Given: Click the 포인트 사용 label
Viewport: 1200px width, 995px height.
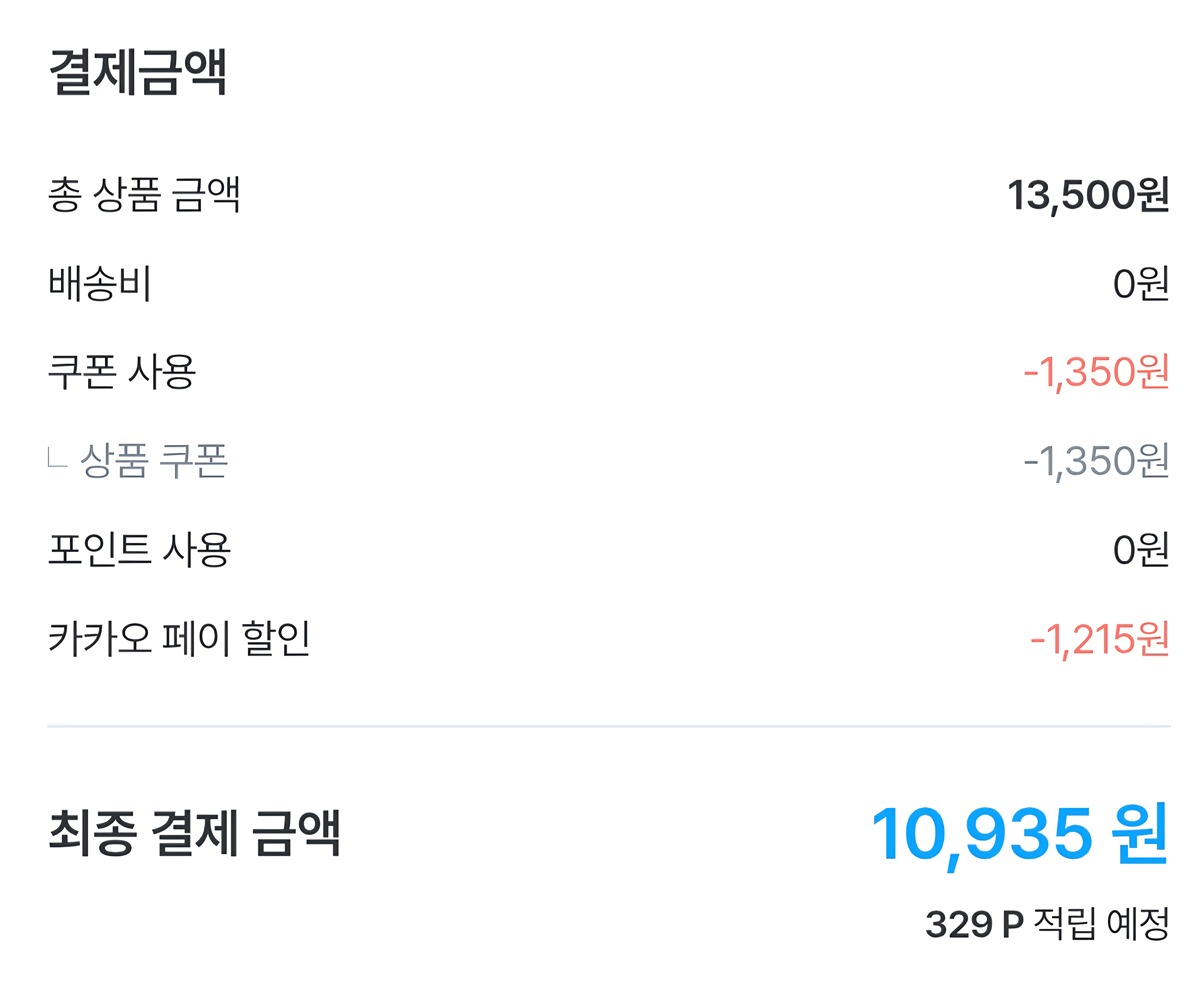Looking at the screenshot, I should click(139, 549).
